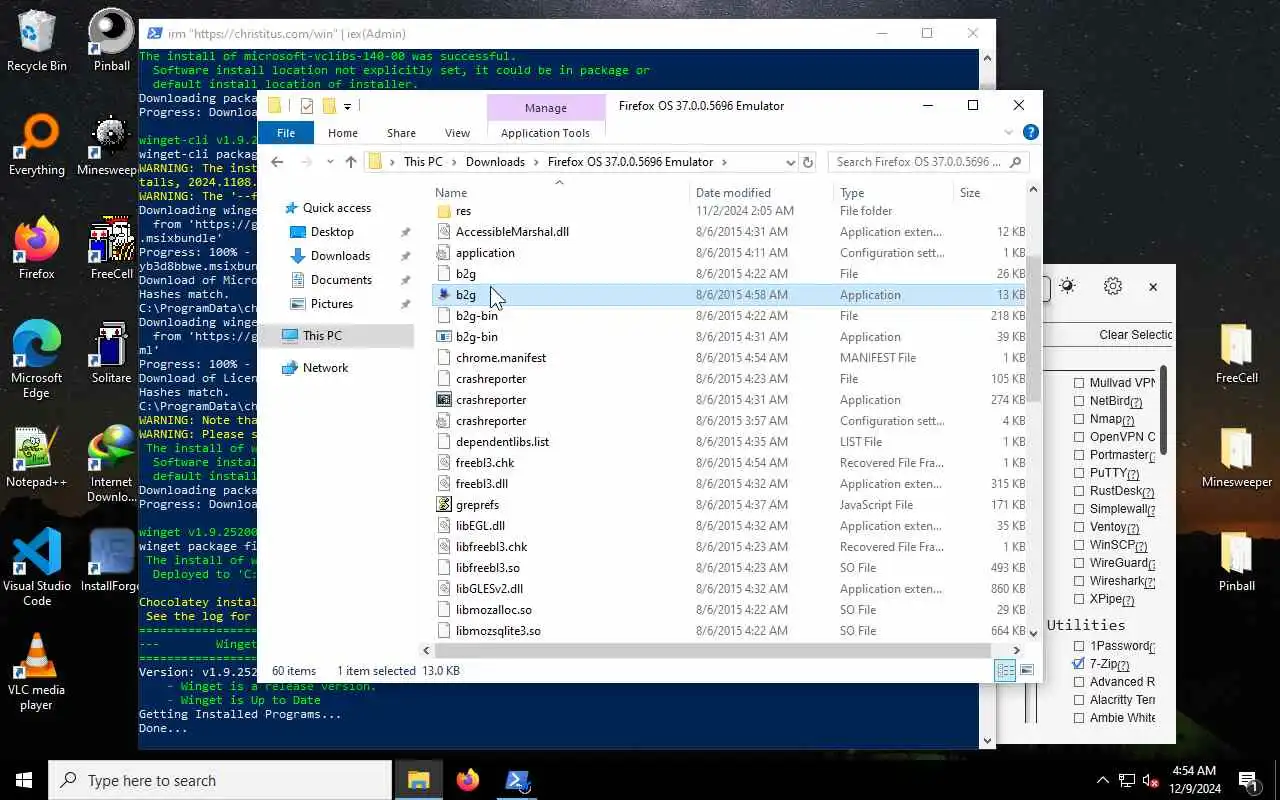Open the Recycle Bin desktop icon

coord(37,42)
